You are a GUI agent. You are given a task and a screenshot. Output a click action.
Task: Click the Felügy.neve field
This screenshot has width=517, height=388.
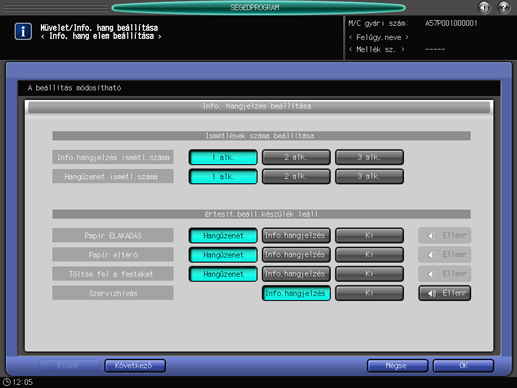[379, 37]
